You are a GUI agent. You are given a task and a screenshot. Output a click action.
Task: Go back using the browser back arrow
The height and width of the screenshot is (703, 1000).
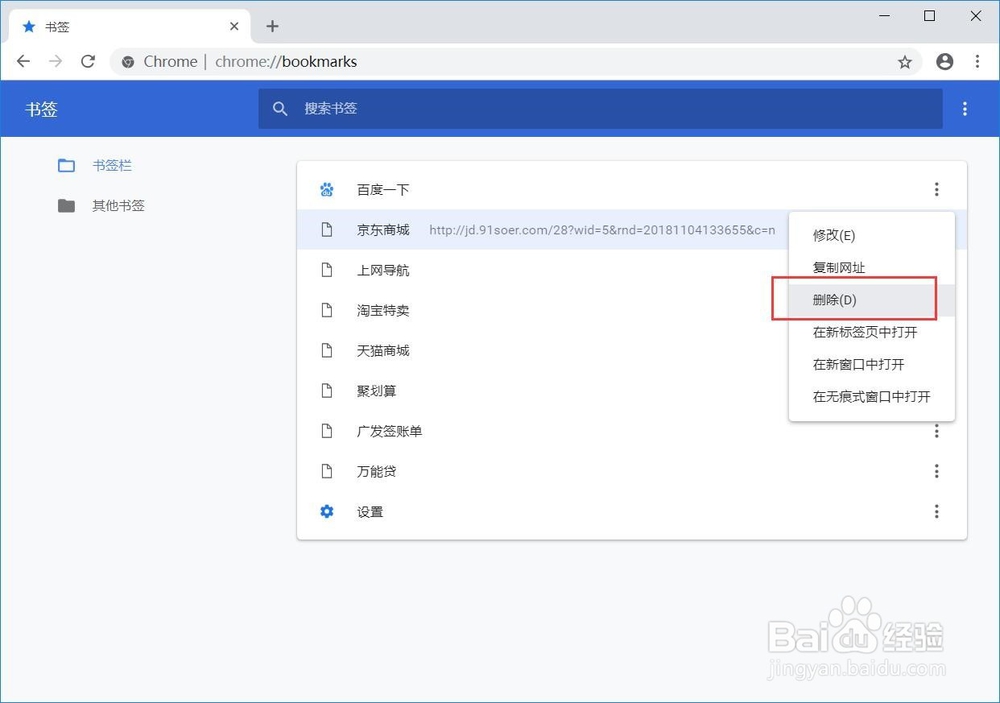(24, 61)
